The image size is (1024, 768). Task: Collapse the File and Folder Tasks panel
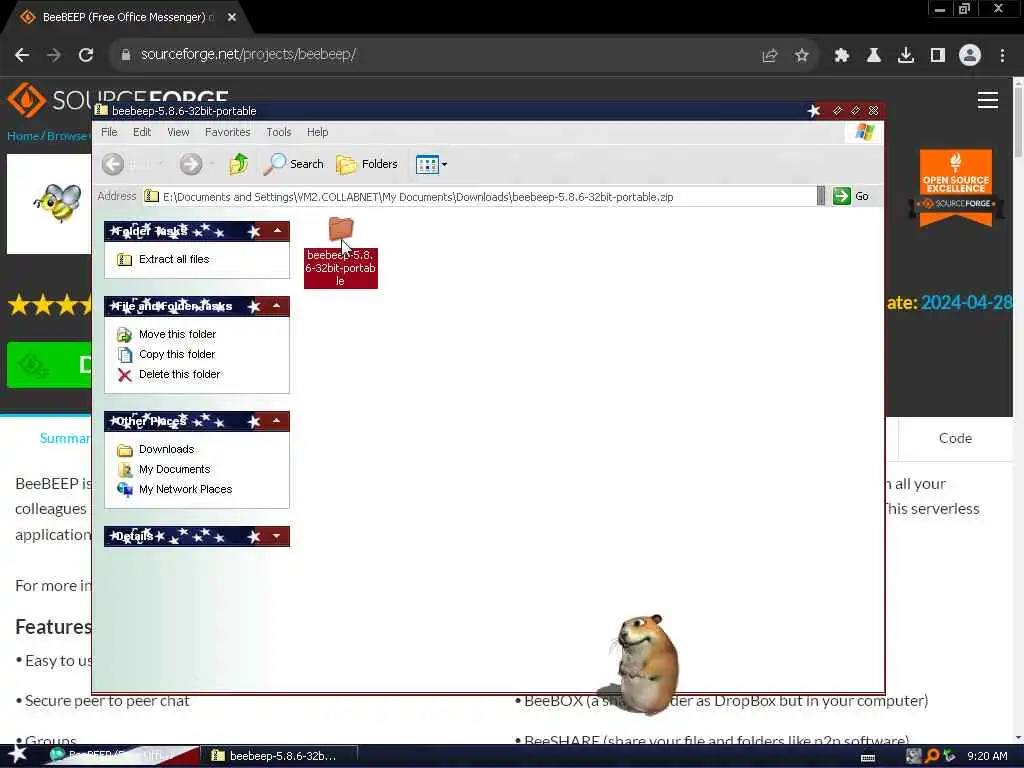tap(277, 306)
